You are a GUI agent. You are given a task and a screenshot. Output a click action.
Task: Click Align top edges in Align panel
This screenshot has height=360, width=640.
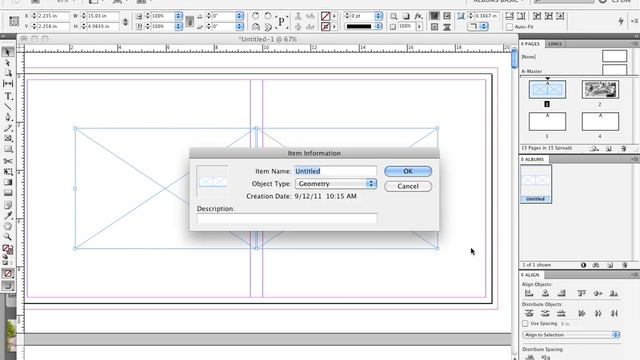(x=582, y=293)
